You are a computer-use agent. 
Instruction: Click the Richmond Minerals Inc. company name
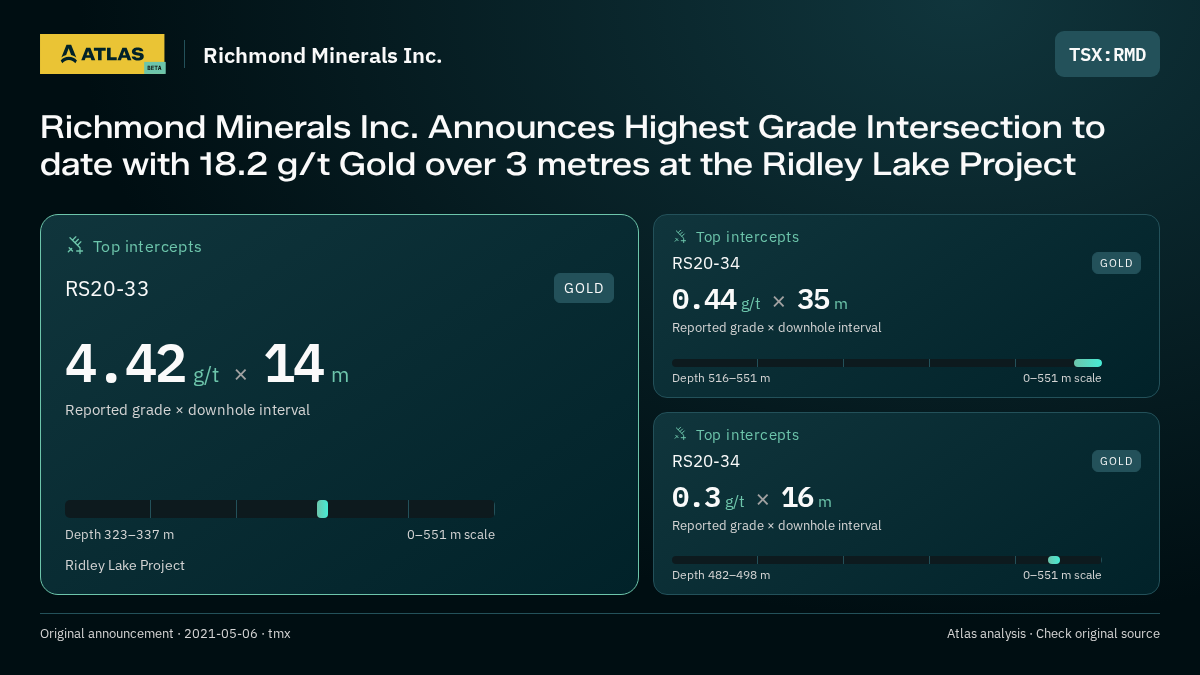[x=322, y=55]
